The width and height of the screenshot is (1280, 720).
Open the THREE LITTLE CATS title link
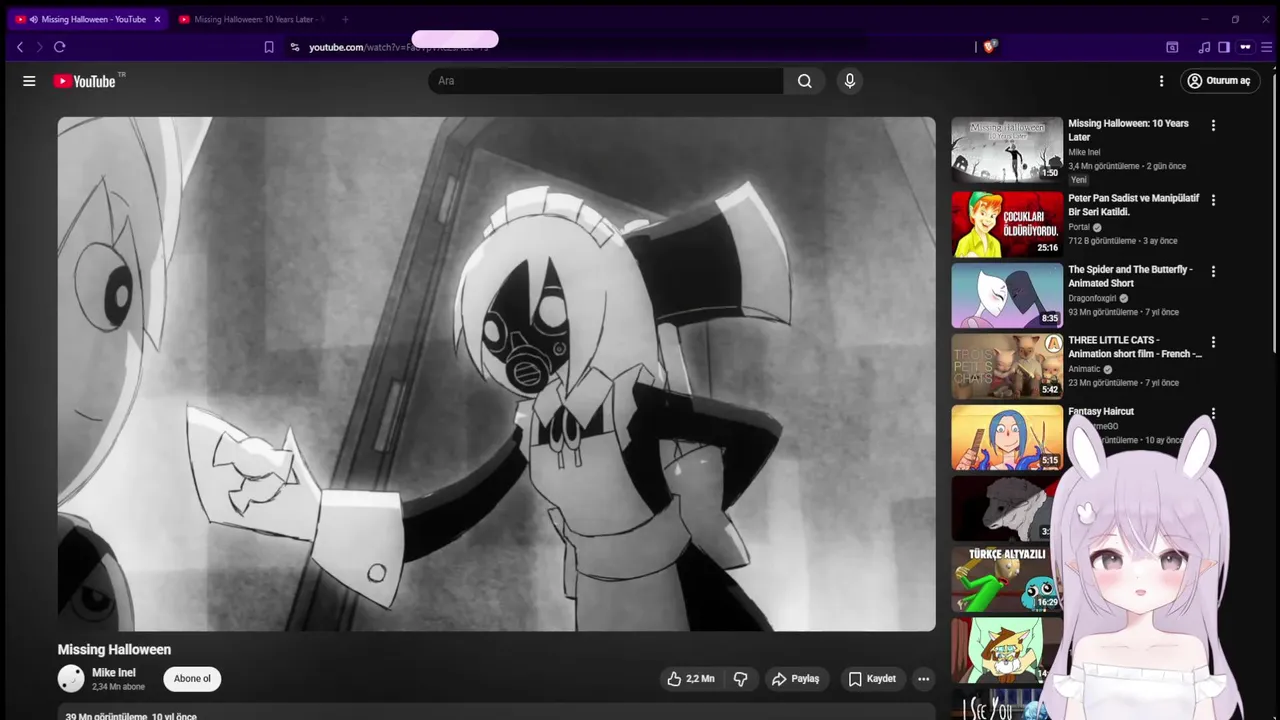(1135, 347)
